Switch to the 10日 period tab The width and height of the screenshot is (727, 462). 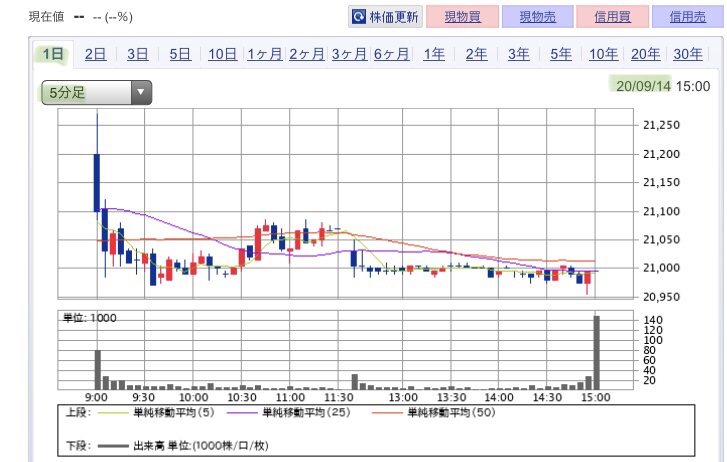pos(223,54)
